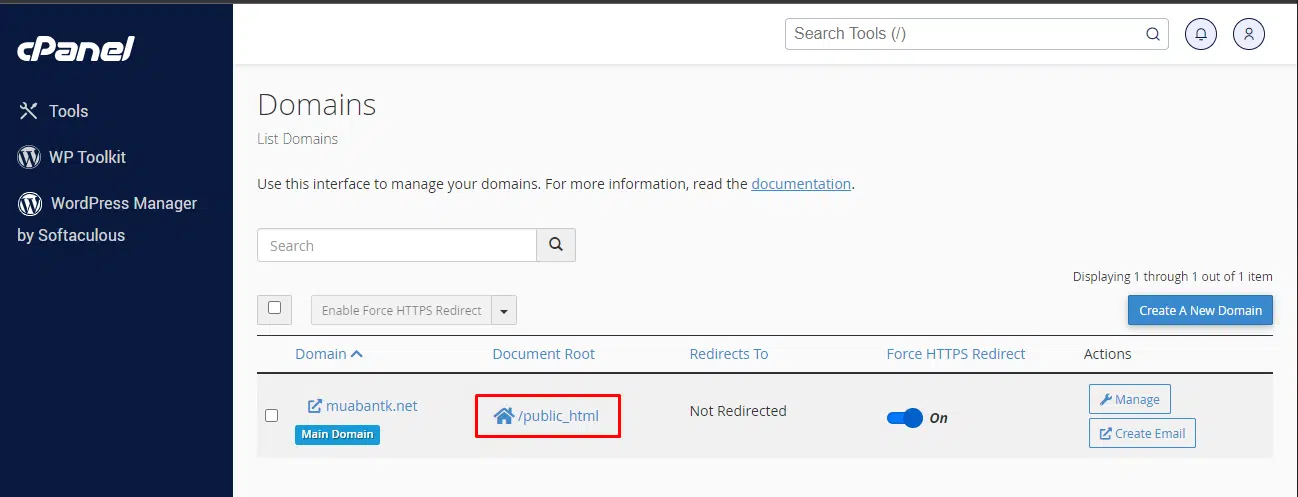Open WordPress Manager by Softaculous

[x=108, y=219]
